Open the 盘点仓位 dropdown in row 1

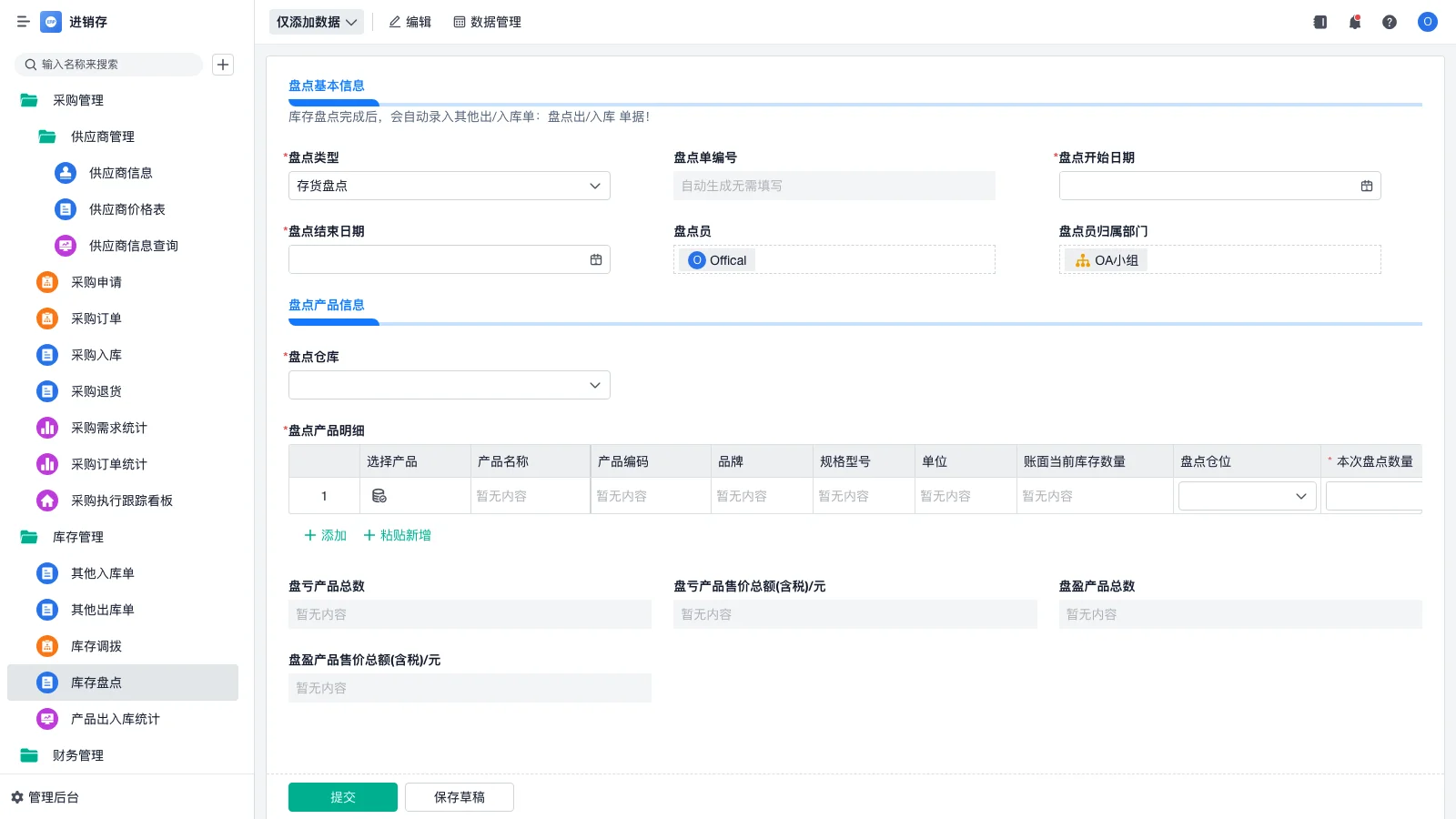[1248, 496]
